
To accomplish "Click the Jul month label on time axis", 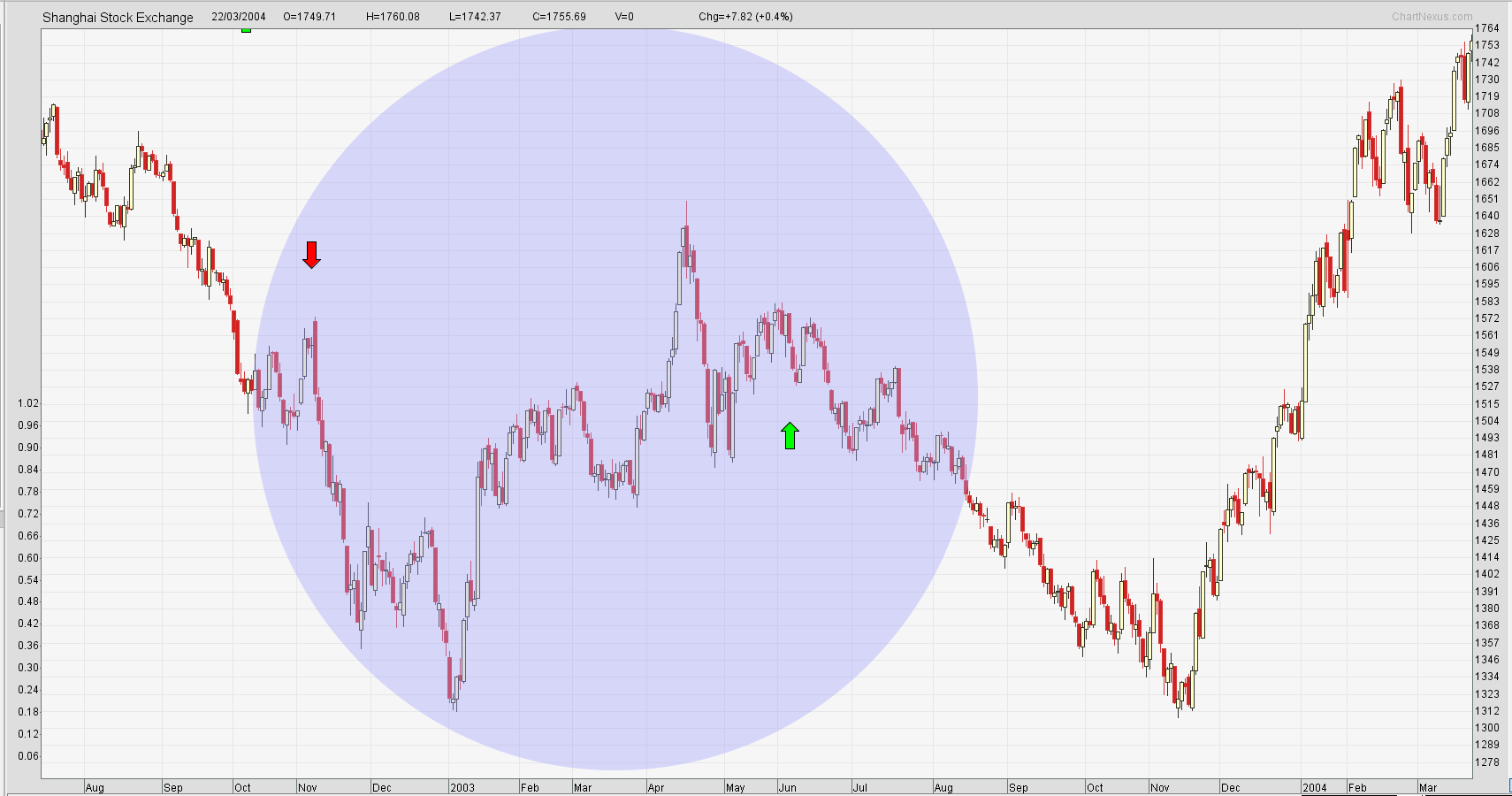I will point(860,787).
